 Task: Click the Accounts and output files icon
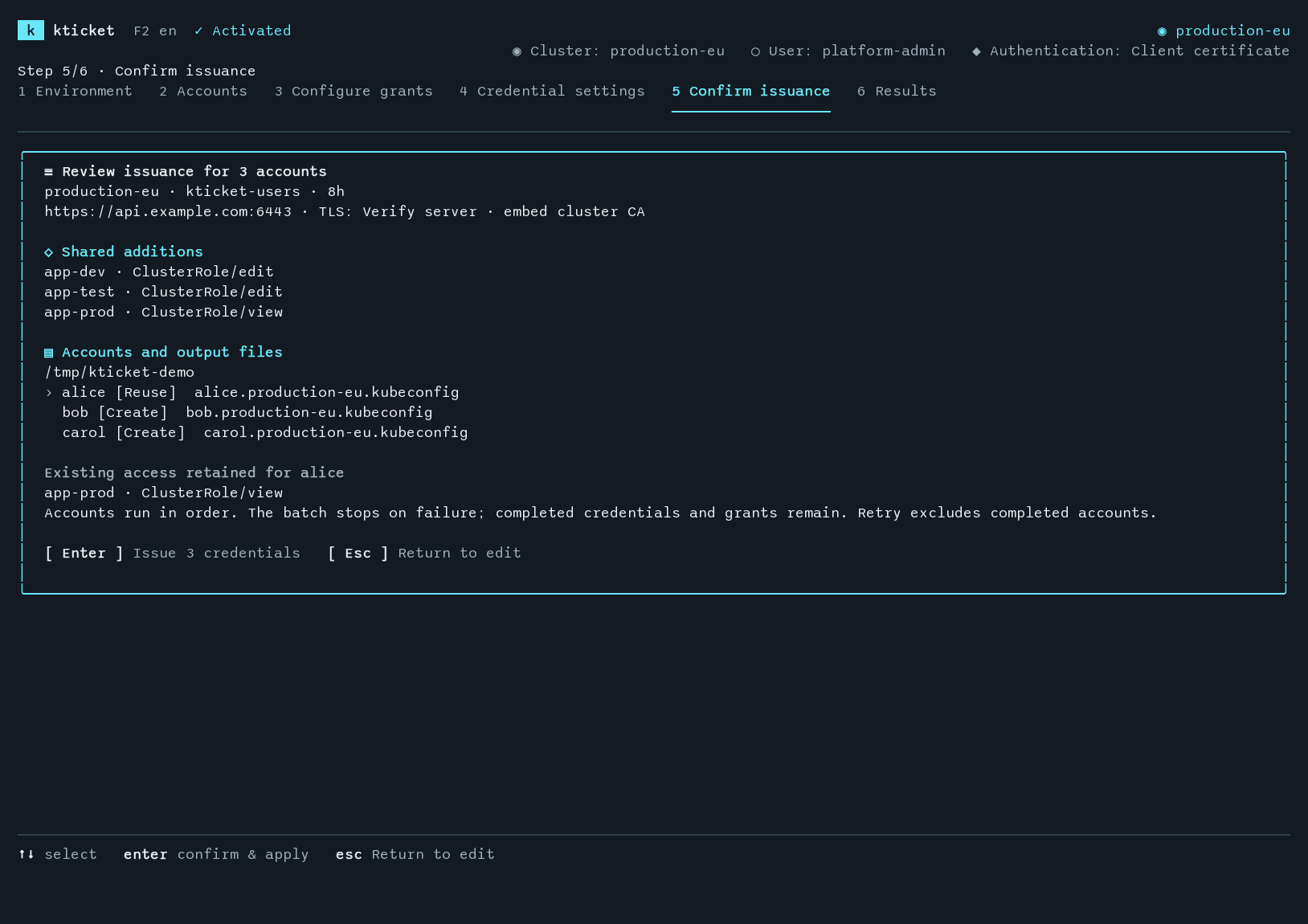click(48, 353)
